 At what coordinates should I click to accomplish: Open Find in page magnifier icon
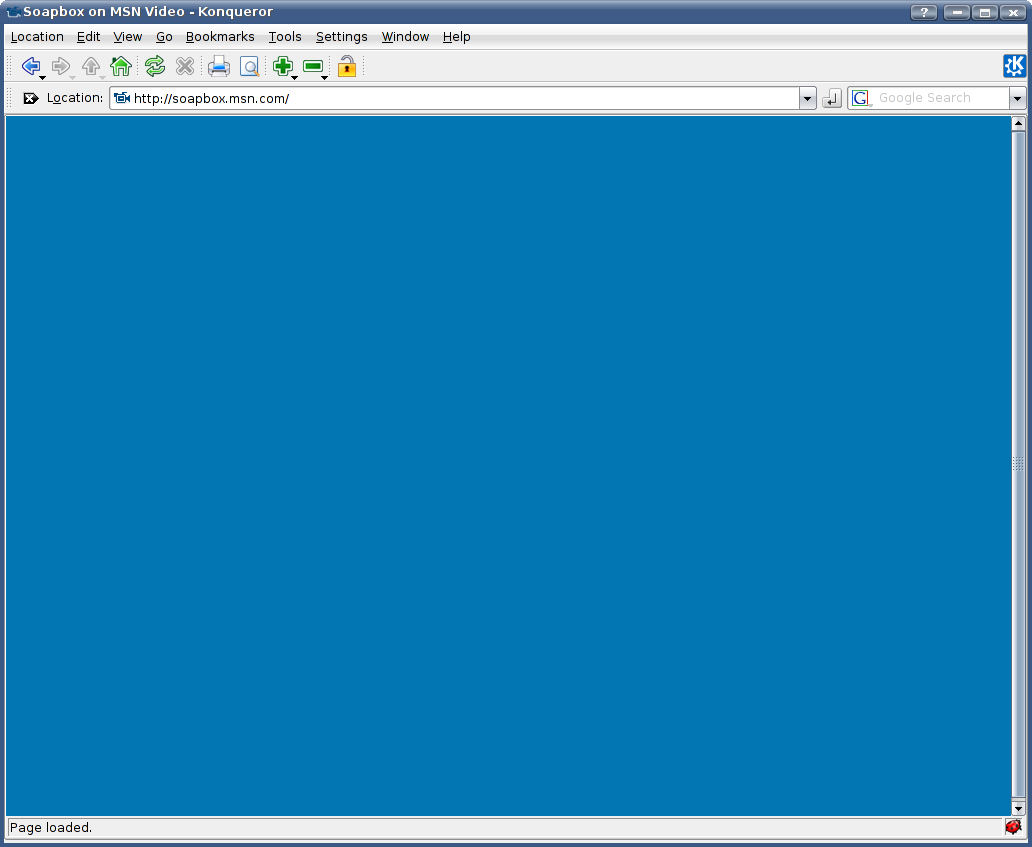[249, 66]
